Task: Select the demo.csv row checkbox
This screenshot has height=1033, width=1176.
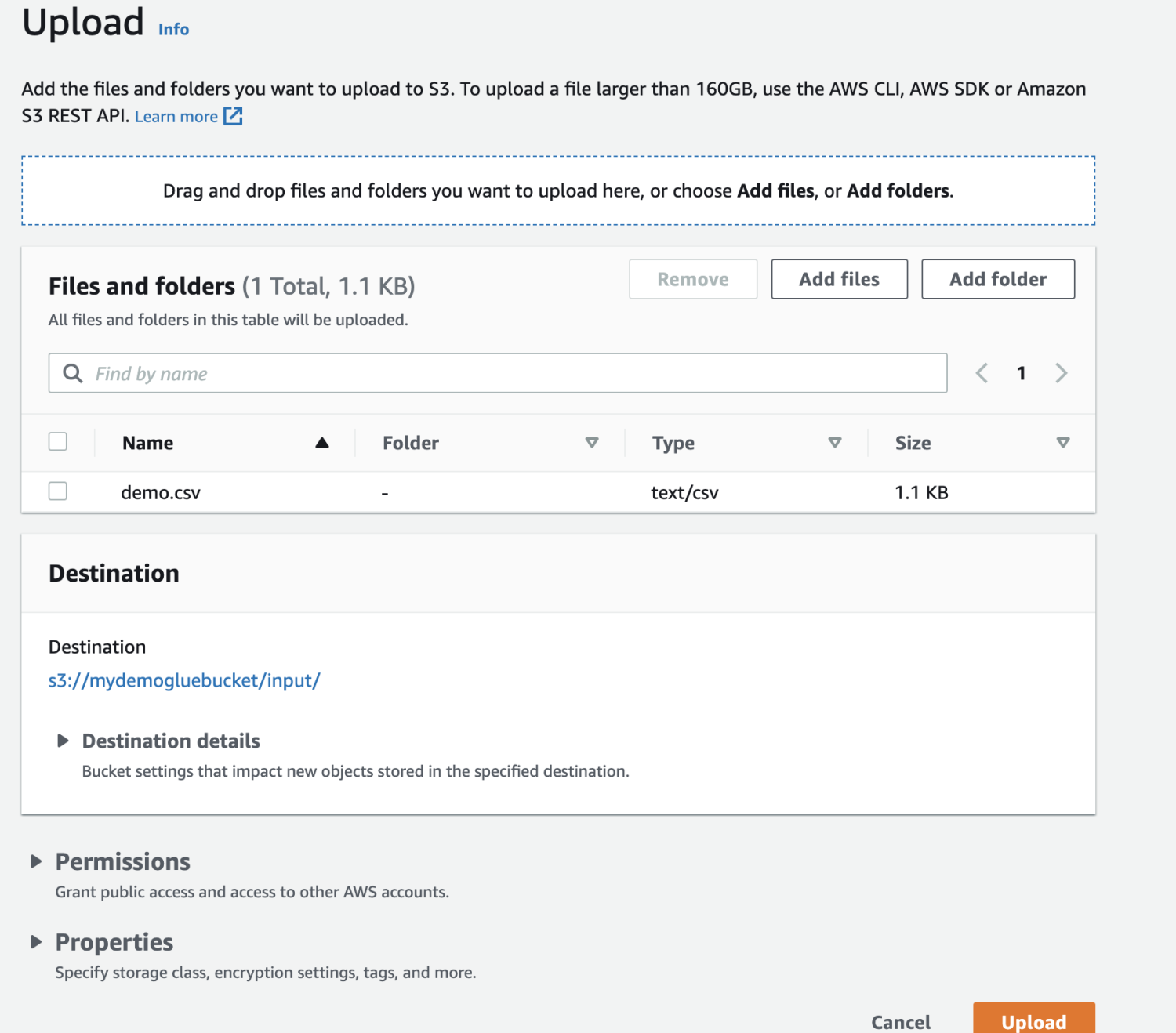Action: pyautogui.click(x=58, y=491)
